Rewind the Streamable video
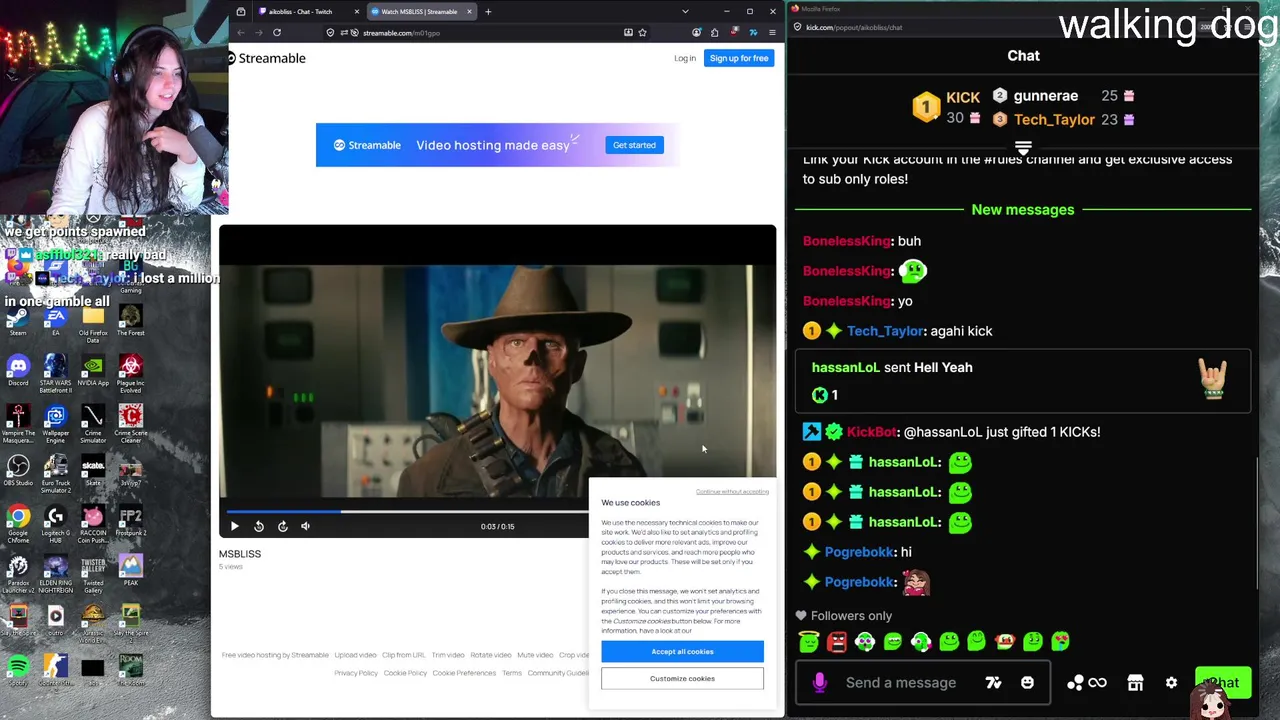Viewport: 1280px width, 720px height. (x=259, y=526)
